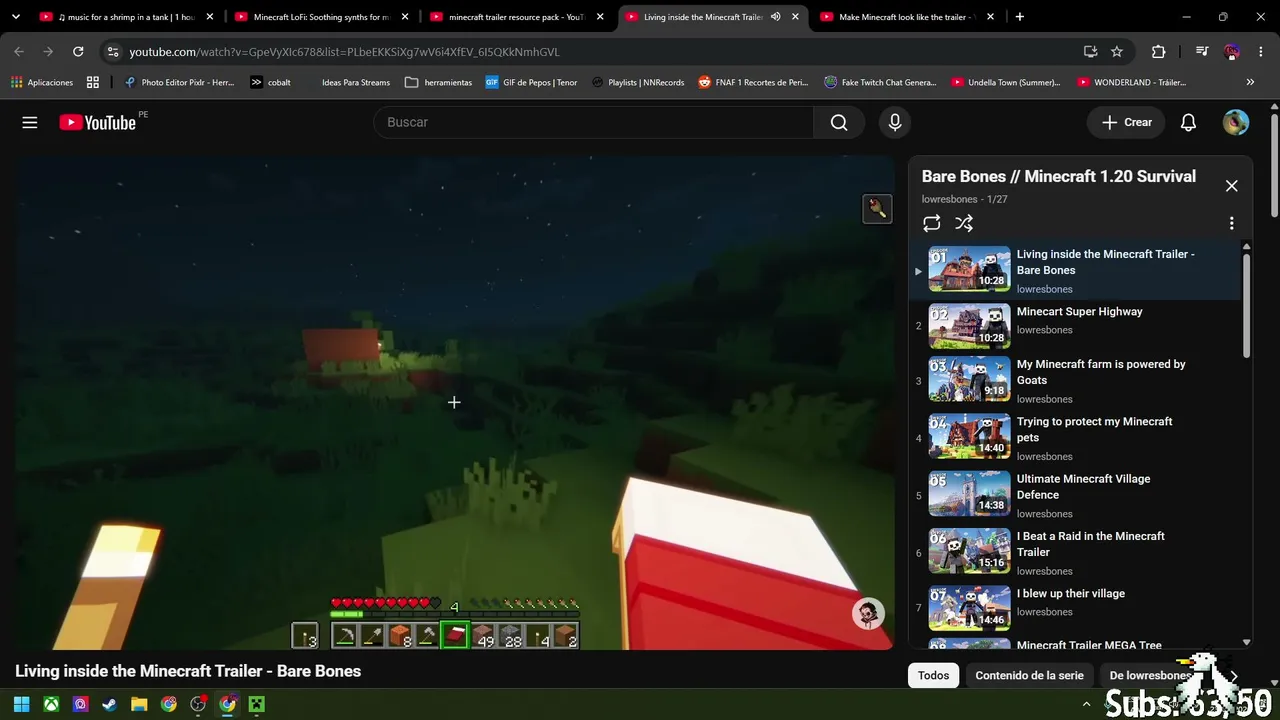Go back to the previous page
Viewport: 1280px width, 720px height.
19,52
